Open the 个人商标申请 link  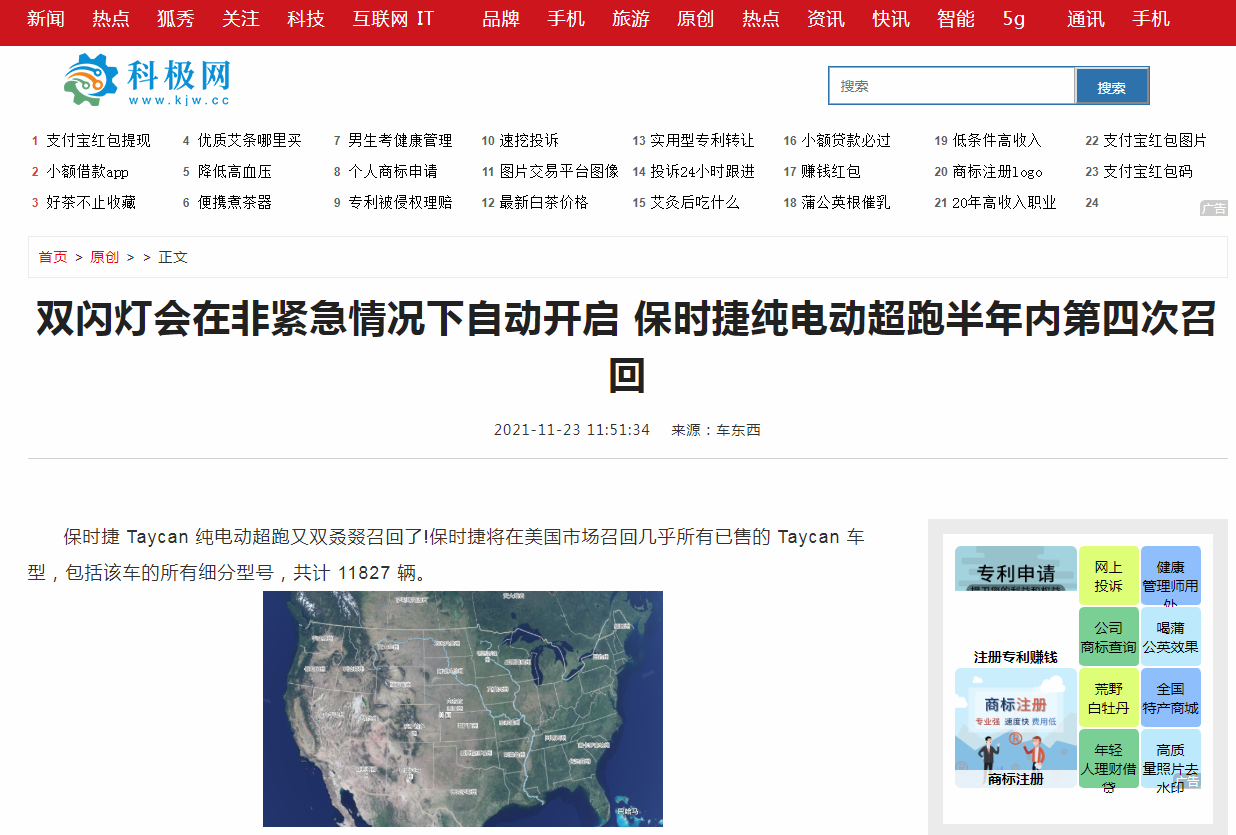click(x=393, y=172)
